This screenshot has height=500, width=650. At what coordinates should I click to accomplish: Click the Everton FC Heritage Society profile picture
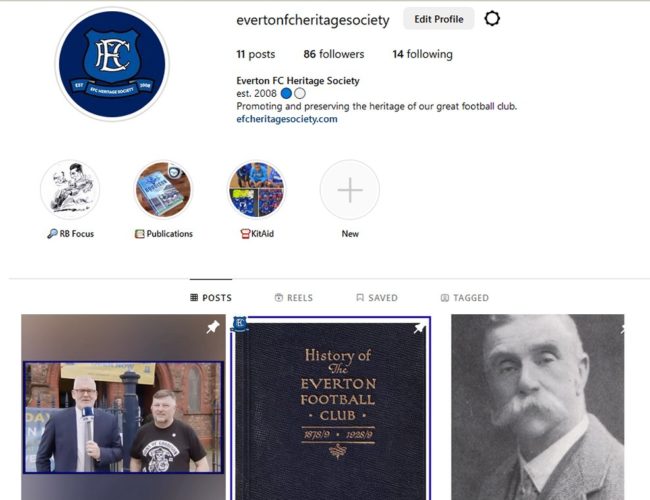point(112,64)
